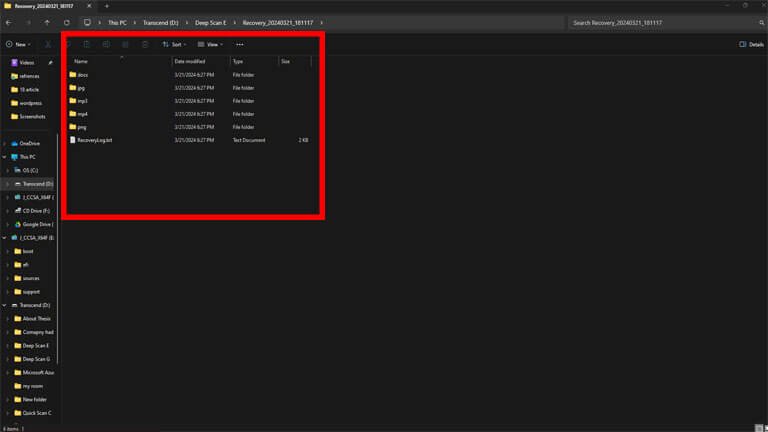Click the Rename icon in toolbar
Screen dimensions: 768x432
click(106, 45)
